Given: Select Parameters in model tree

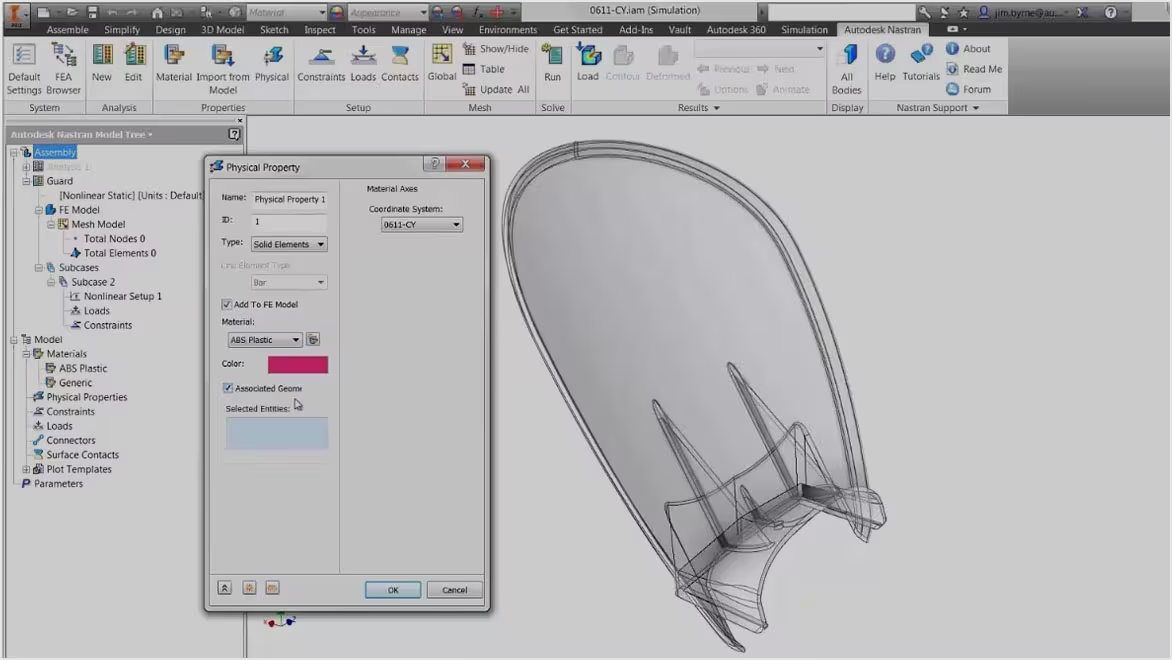Looking at the screenshot, I should [x=58, y=484].
